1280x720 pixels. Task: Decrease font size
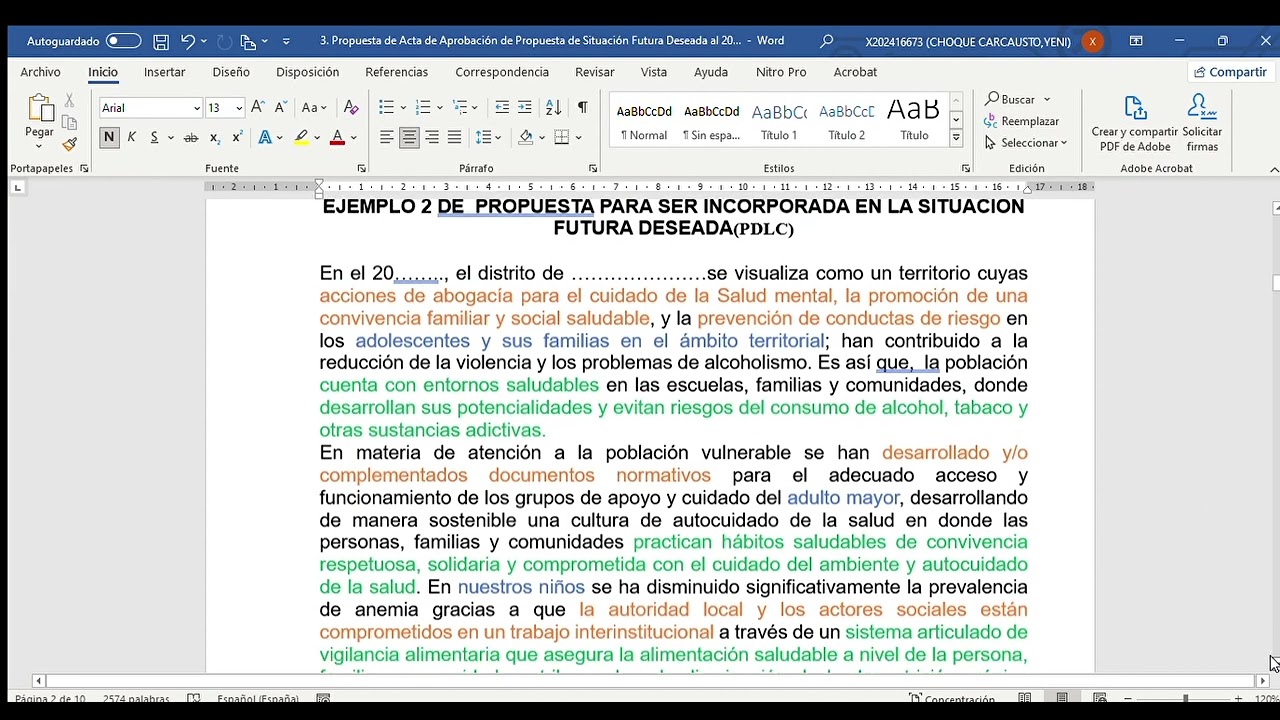(281, 107)
